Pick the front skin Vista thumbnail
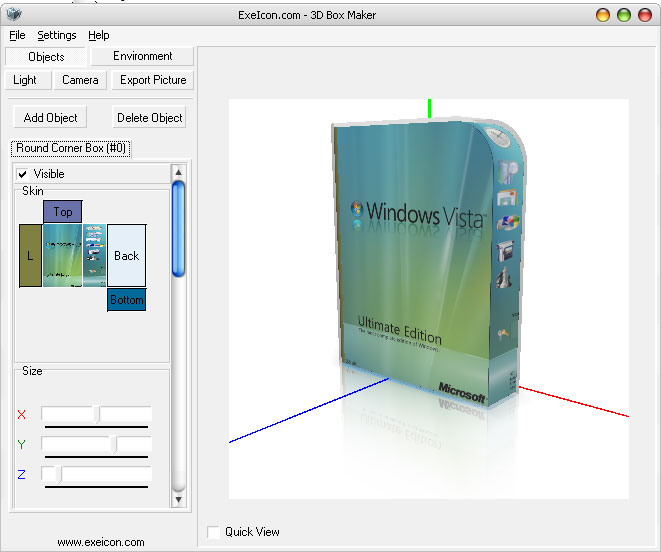This screenshot has width=661, height=552. pyautogui.click(x=62, y=256)
